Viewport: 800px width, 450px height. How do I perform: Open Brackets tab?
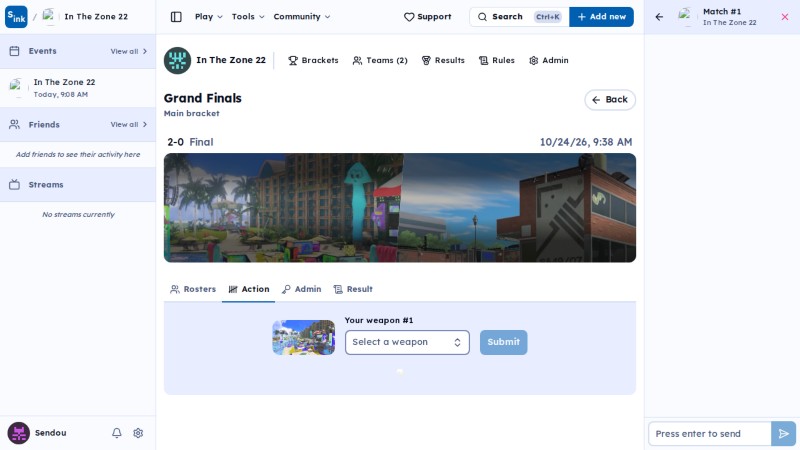[313, 60]
